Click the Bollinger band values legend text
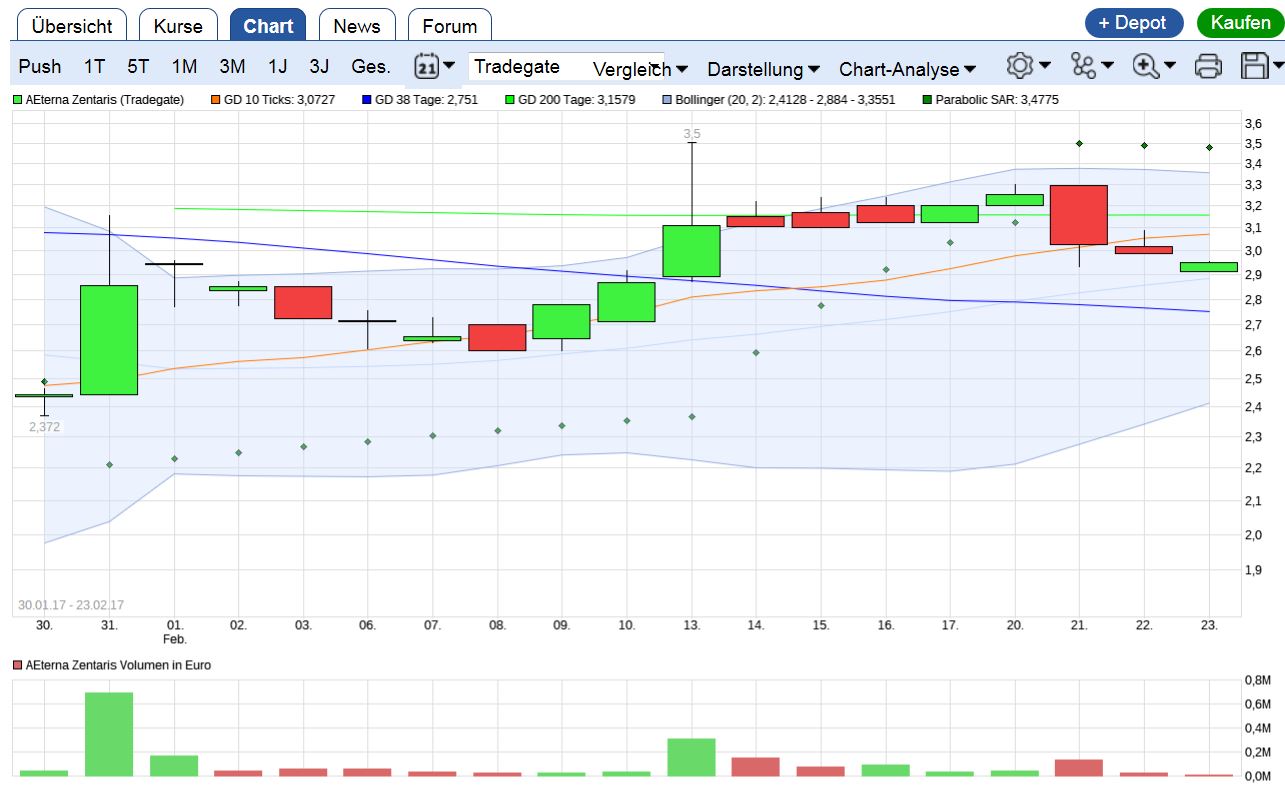Image resolution: width=1285 pixels, height=788 pixels. (785, 100)
